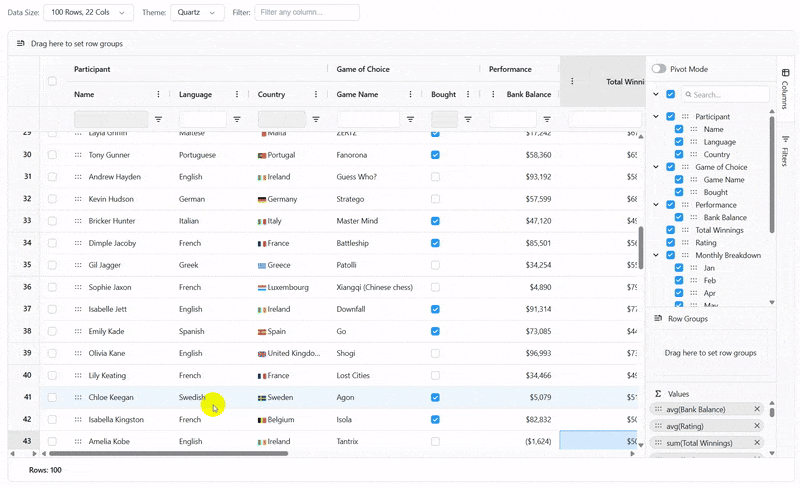This screenshot has height=489, width=800.
Task: Open the Filters side tab
Action: coord(785,151)
